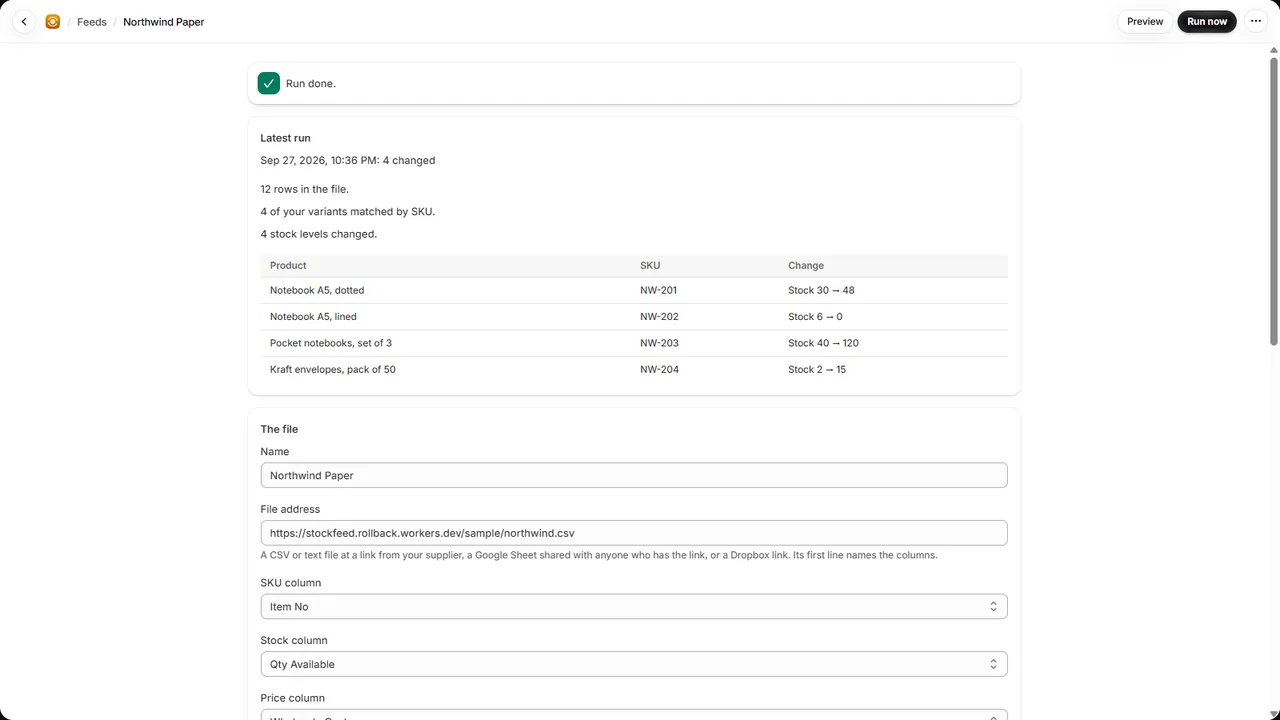Screen dimensions: 1280x720
Task: Select the Northwind Paper breadcrumb title
Action: [163, 22]
